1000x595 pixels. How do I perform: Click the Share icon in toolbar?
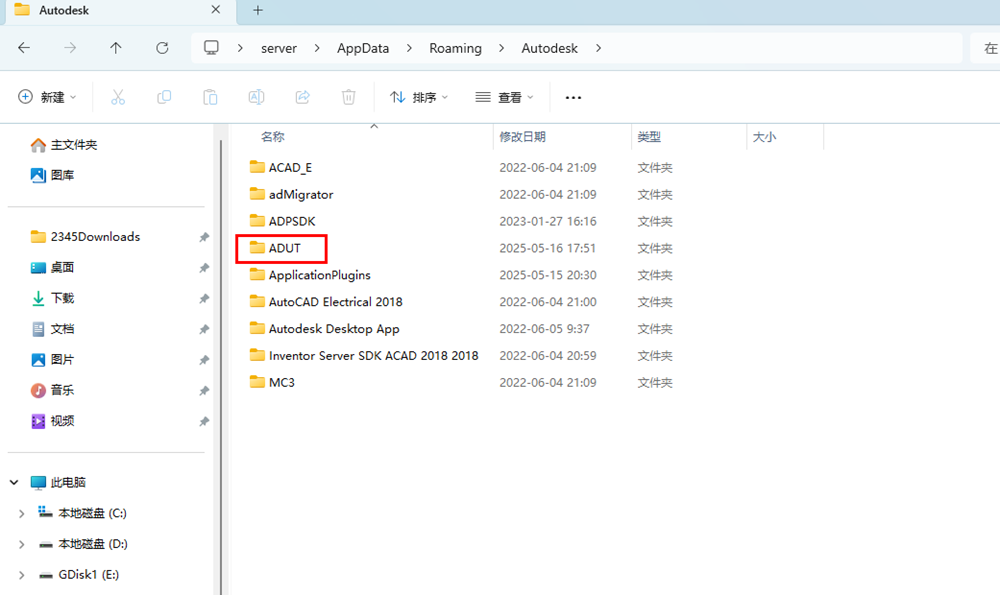(x=302, y=97)
